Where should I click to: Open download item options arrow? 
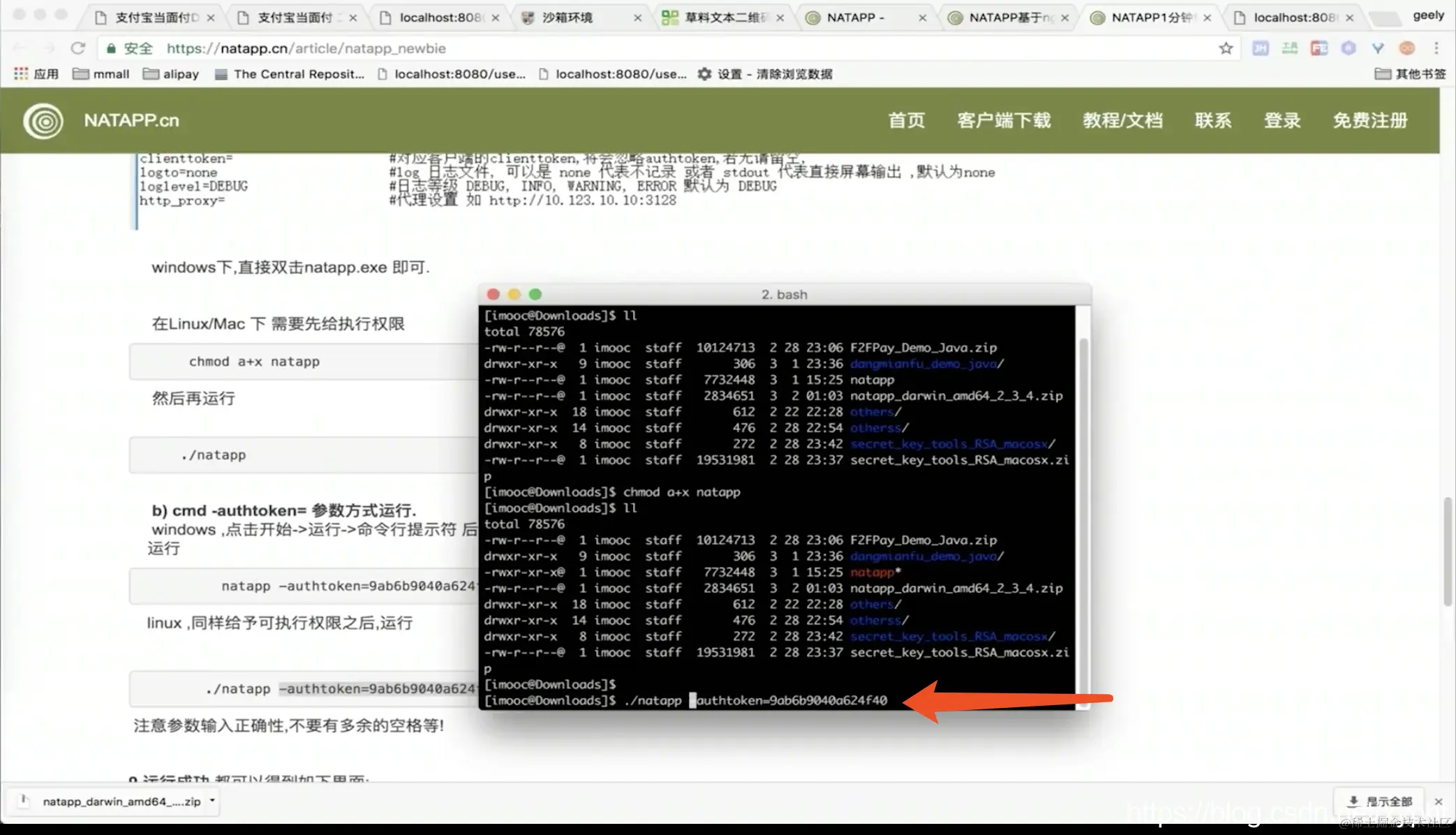pyautogui.click(x=212, y=801)
